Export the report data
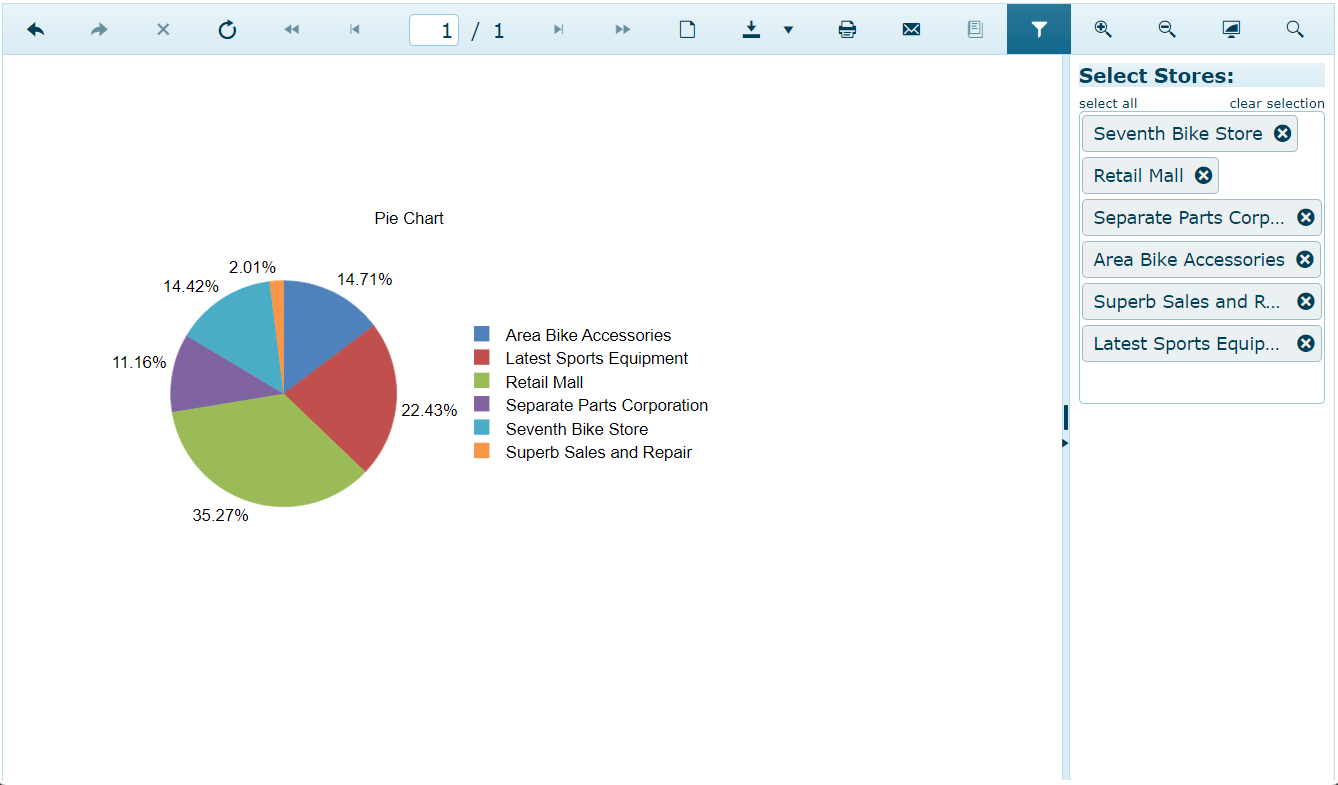 (751, 29)
